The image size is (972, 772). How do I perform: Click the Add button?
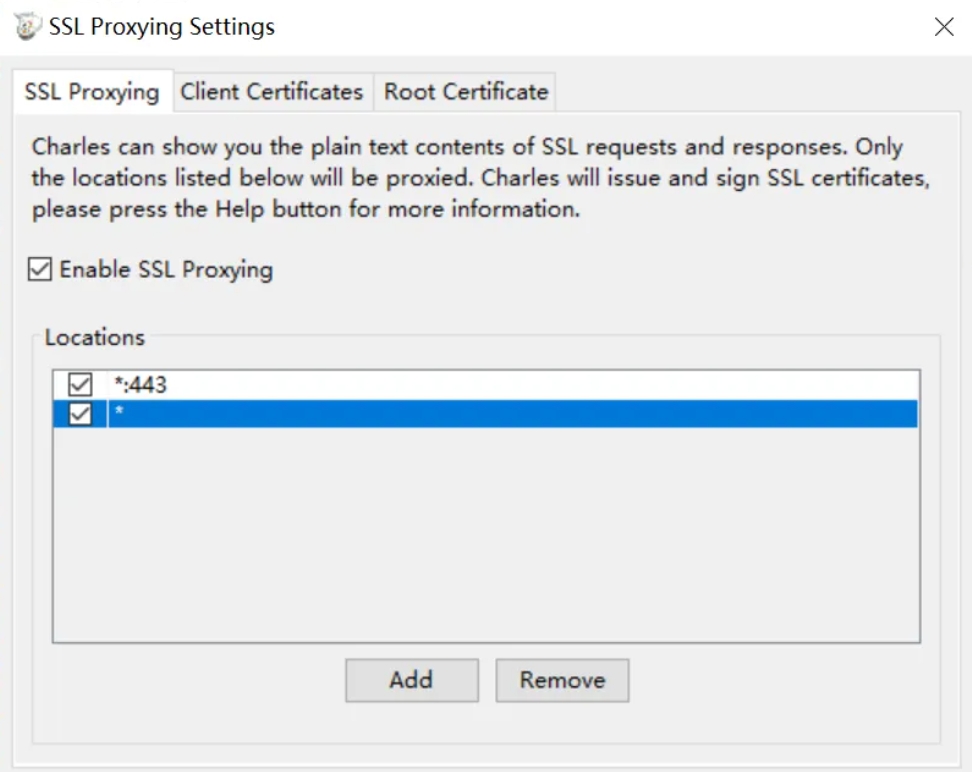(x=412, y=680)
